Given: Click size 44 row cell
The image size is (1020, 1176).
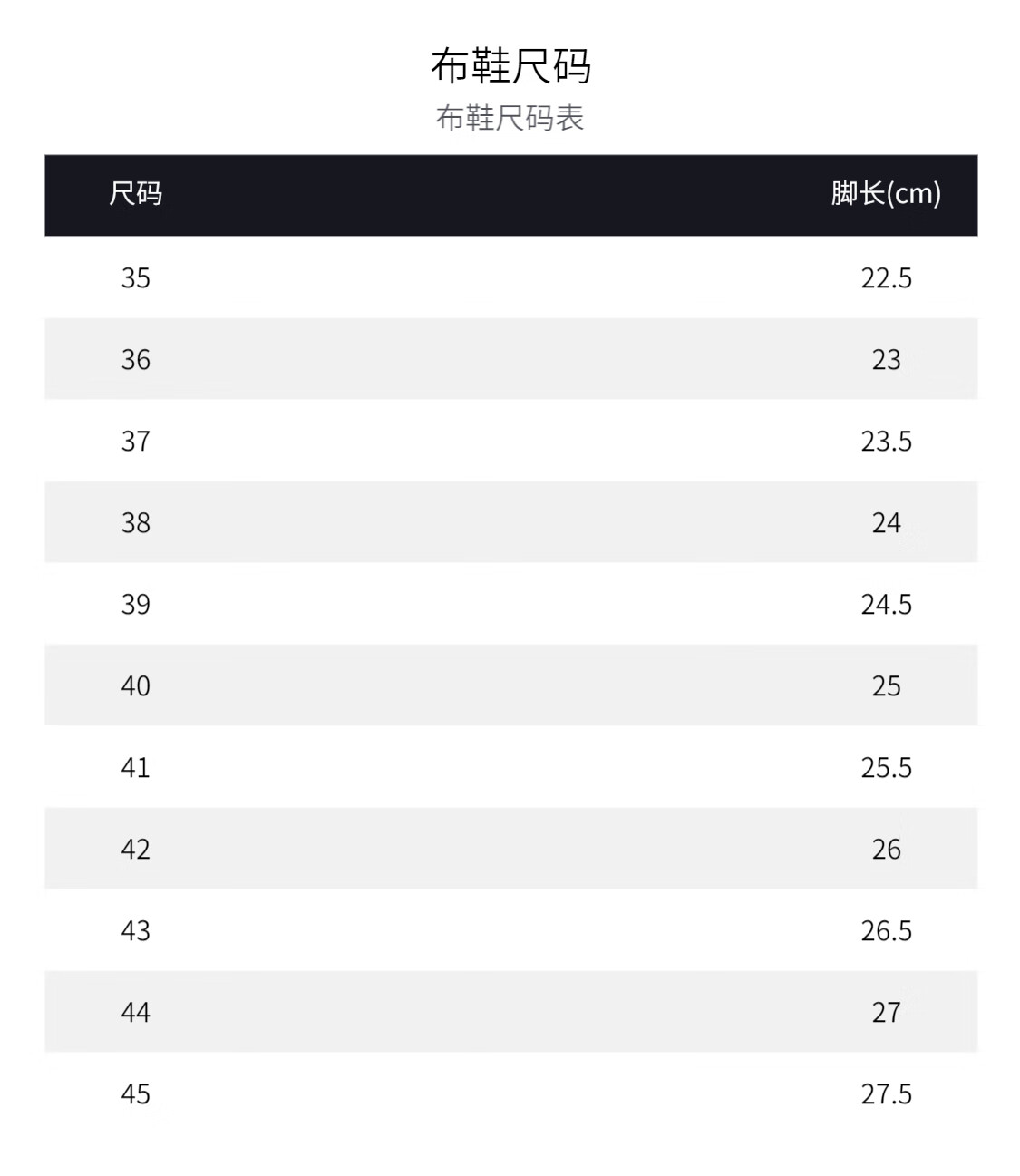Looking at the screenshot, I should click(x=136, y=1012).
